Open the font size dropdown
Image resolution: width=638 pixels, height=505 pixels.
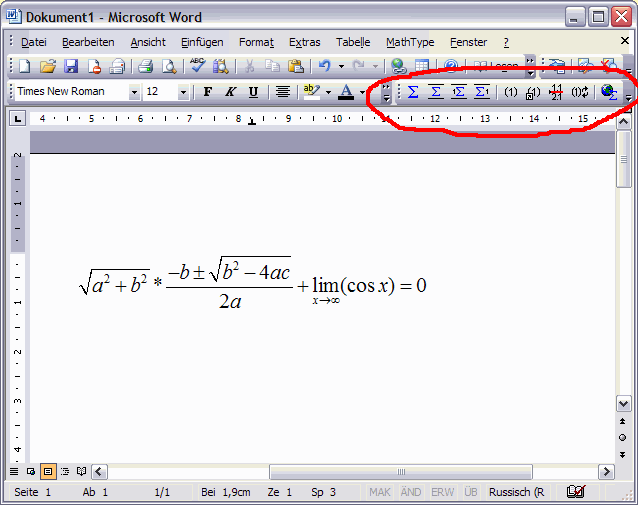pos(183,92)
